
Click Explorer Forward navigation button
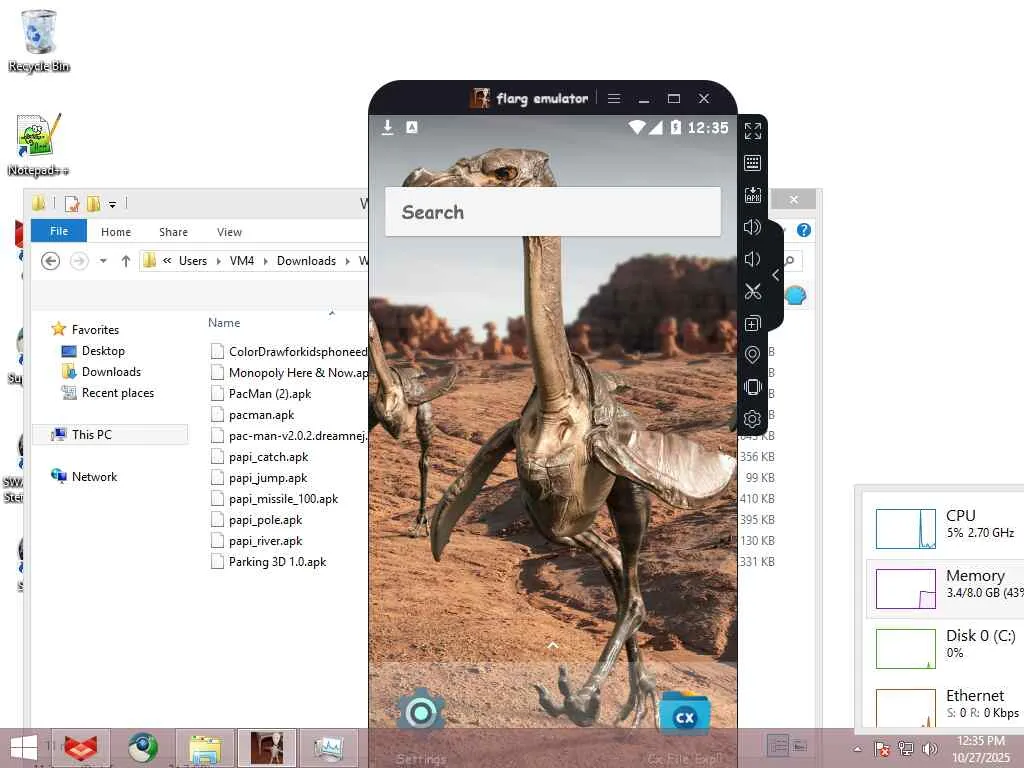coord(79,261)
